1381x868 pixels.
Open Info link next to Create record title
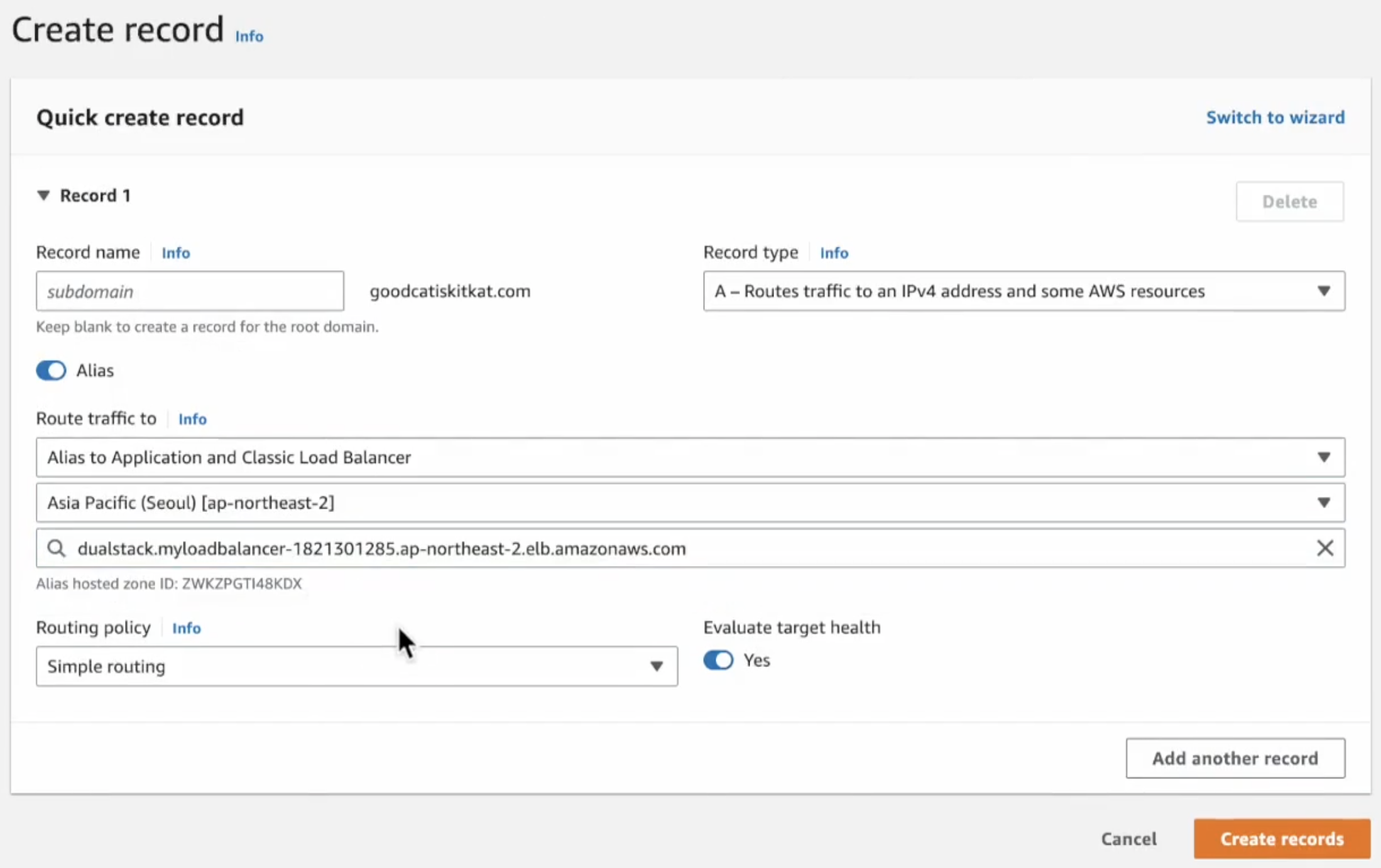click(x=249, y=36)
